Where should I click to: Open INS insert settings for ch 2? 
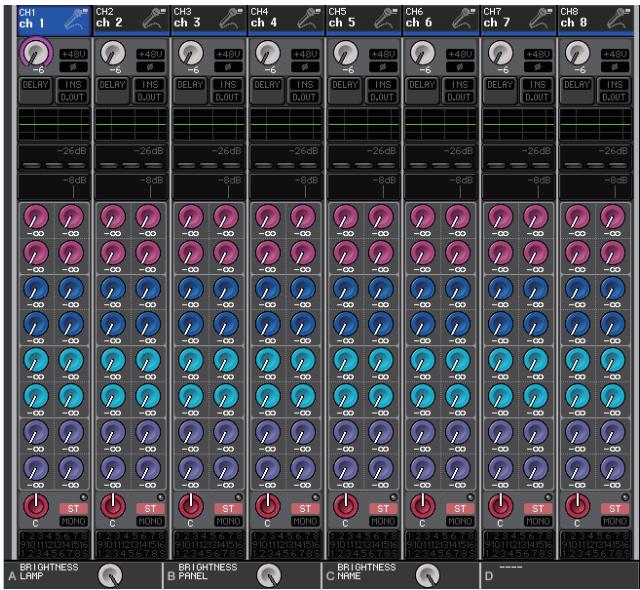pyautogui.click(x=150, y=84)
